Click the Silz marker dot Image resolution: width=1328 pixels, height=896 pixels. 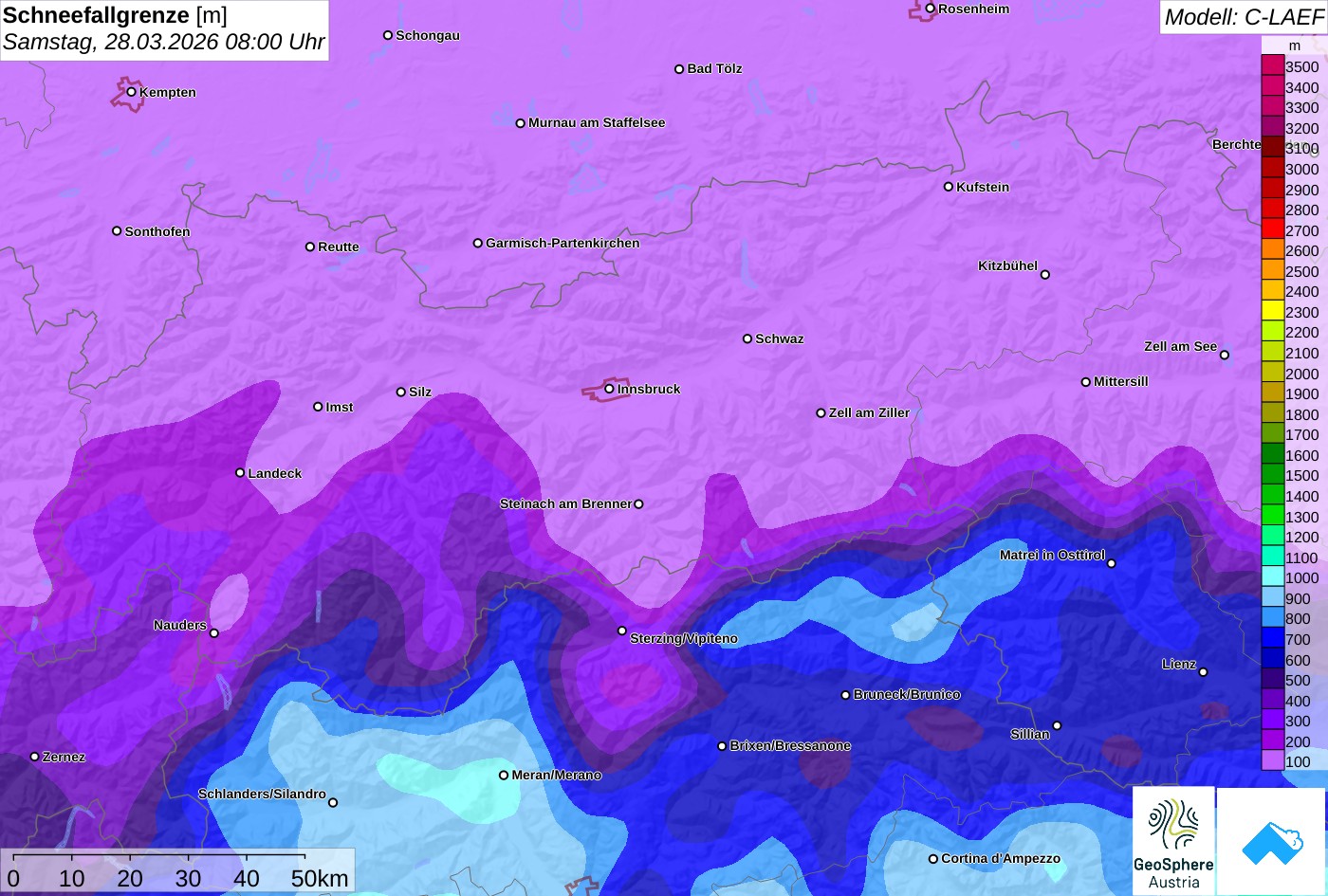coord(401,392)
